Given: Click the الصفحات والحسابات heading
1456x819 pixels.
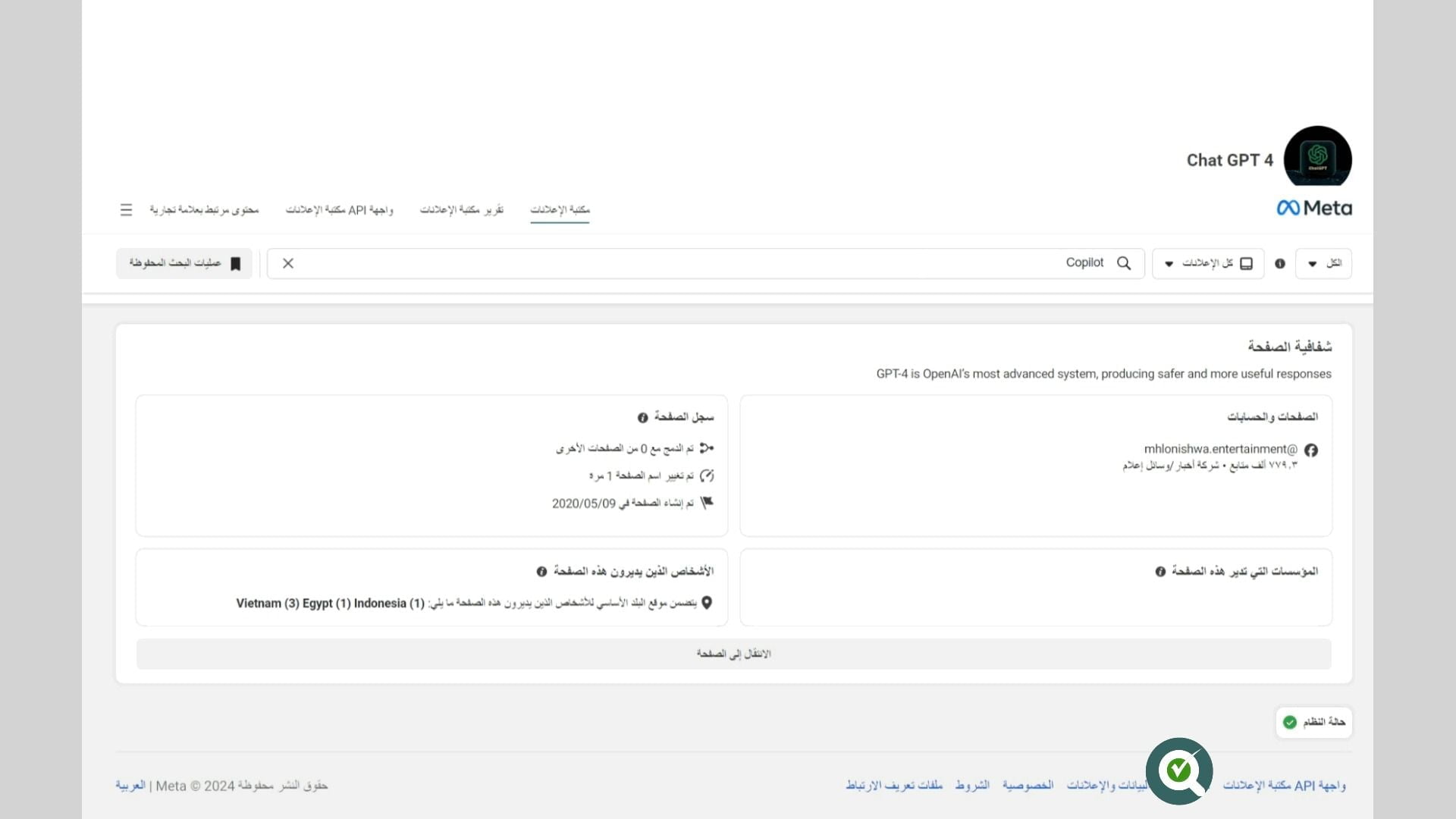Looking at the screenshot, I should 1272,417.
